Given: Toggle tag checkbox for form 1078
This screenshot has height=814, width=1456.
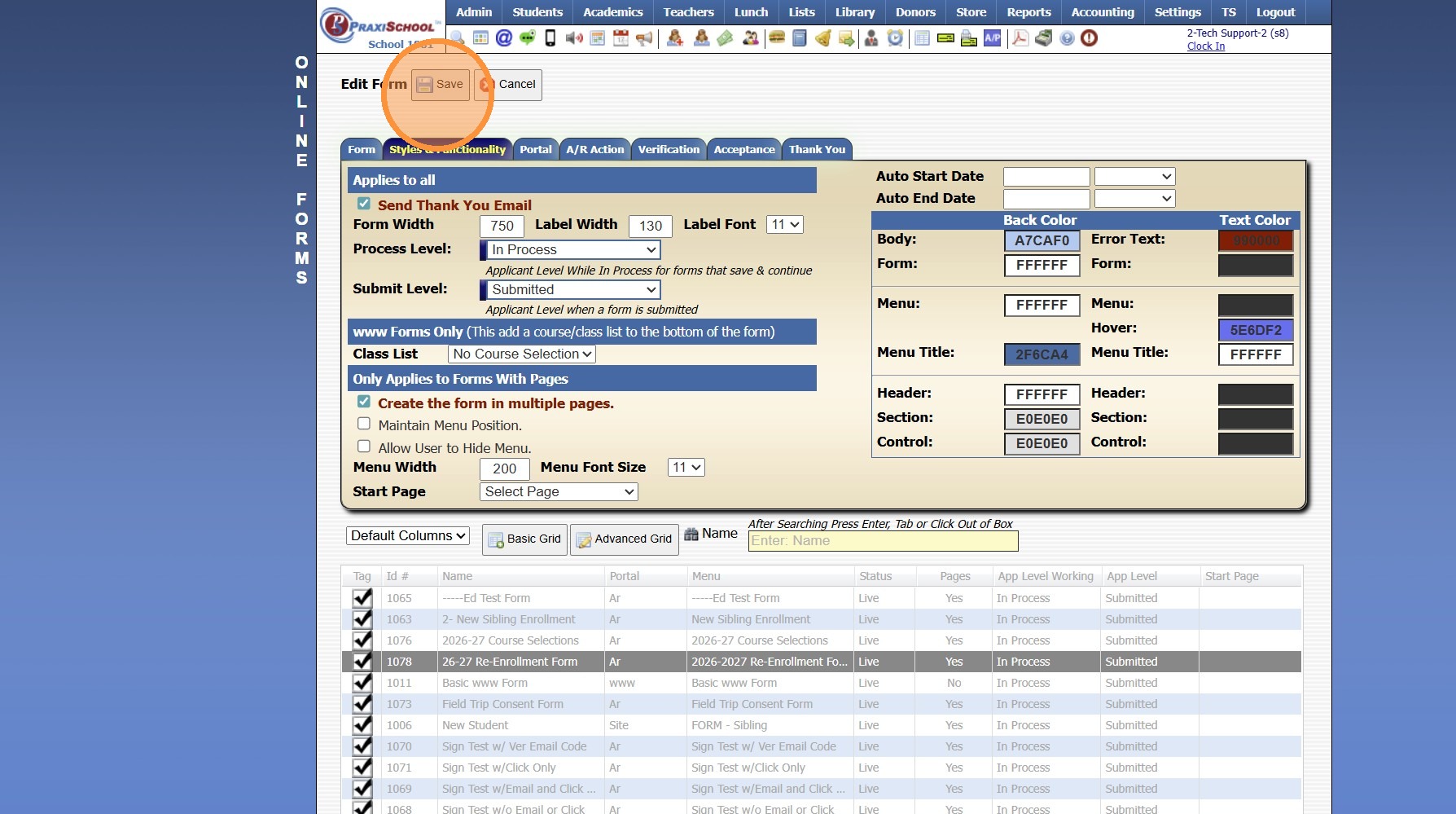Looking at the screenshot, I should [x=362, y=662].
